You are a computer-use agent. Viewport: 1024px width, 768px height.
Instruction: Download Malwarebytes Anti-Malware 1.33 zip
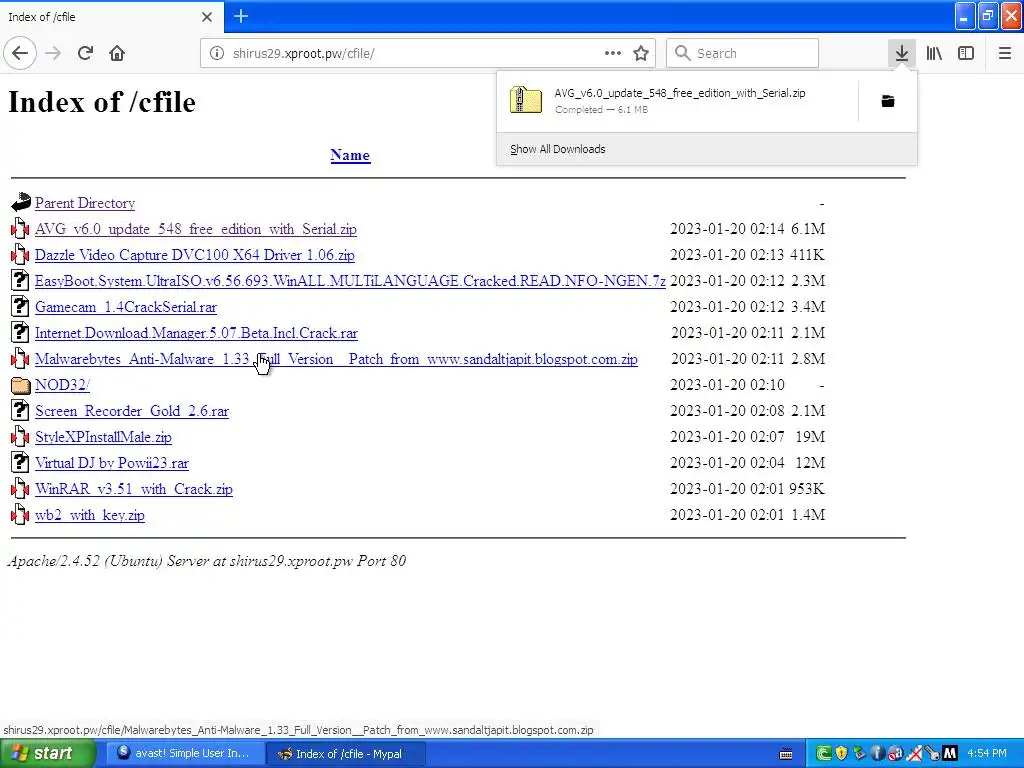336,359
